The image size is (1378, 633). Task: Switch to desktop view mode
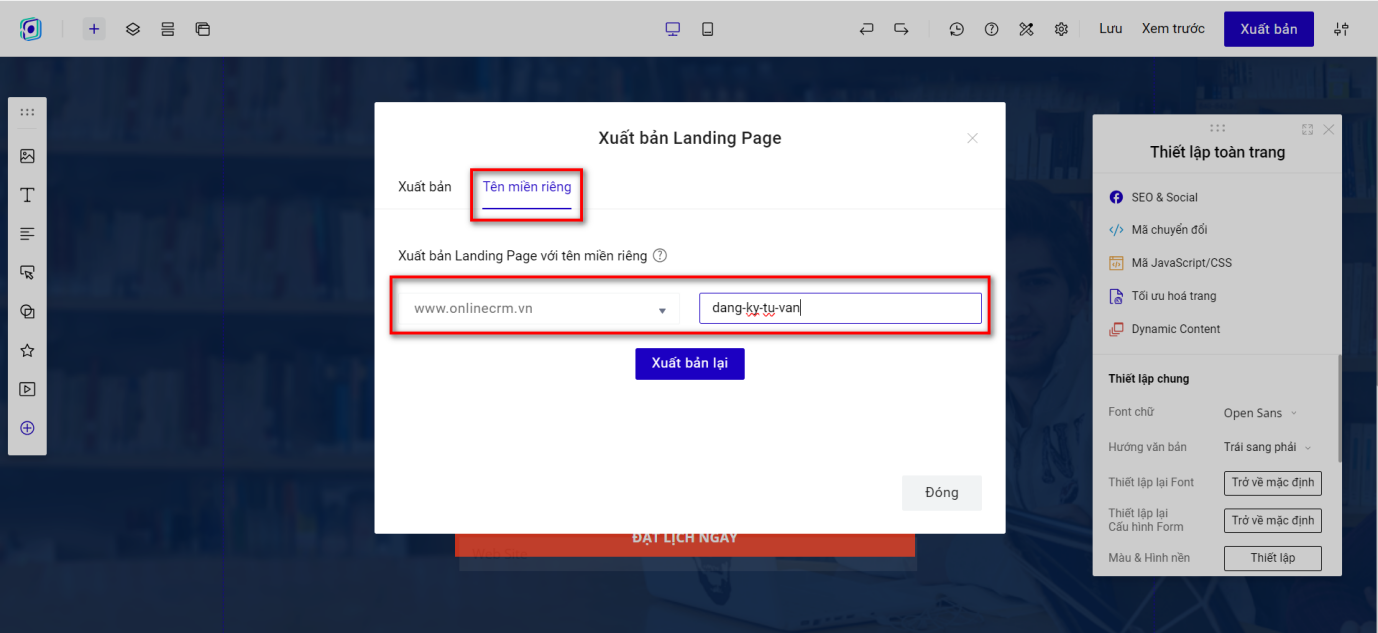[673, 29]
